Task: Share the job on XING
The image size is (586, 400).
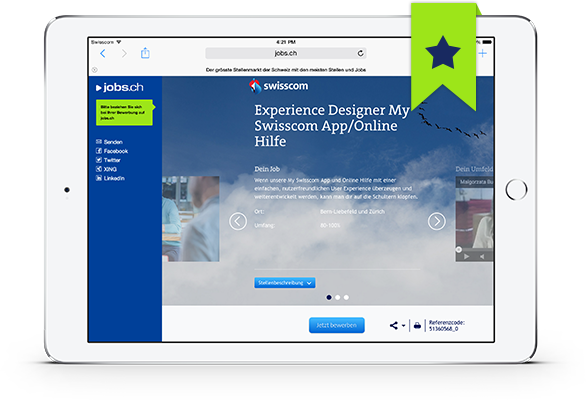Action: pos(106,169)
